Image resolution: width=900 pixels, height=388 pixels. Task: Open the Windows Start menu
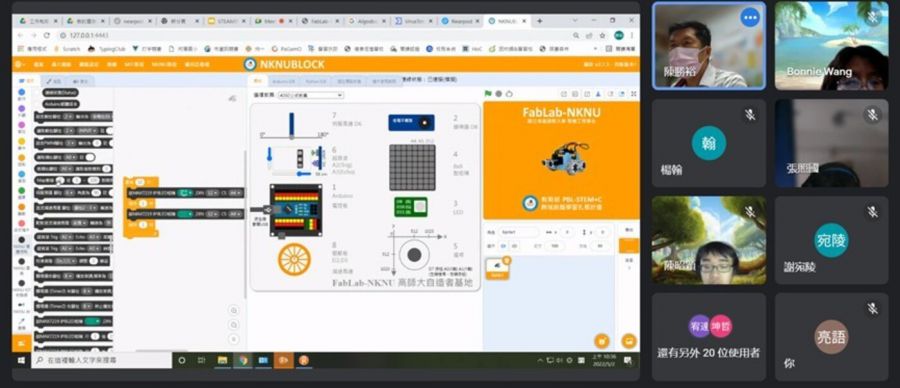pos(21,360)
